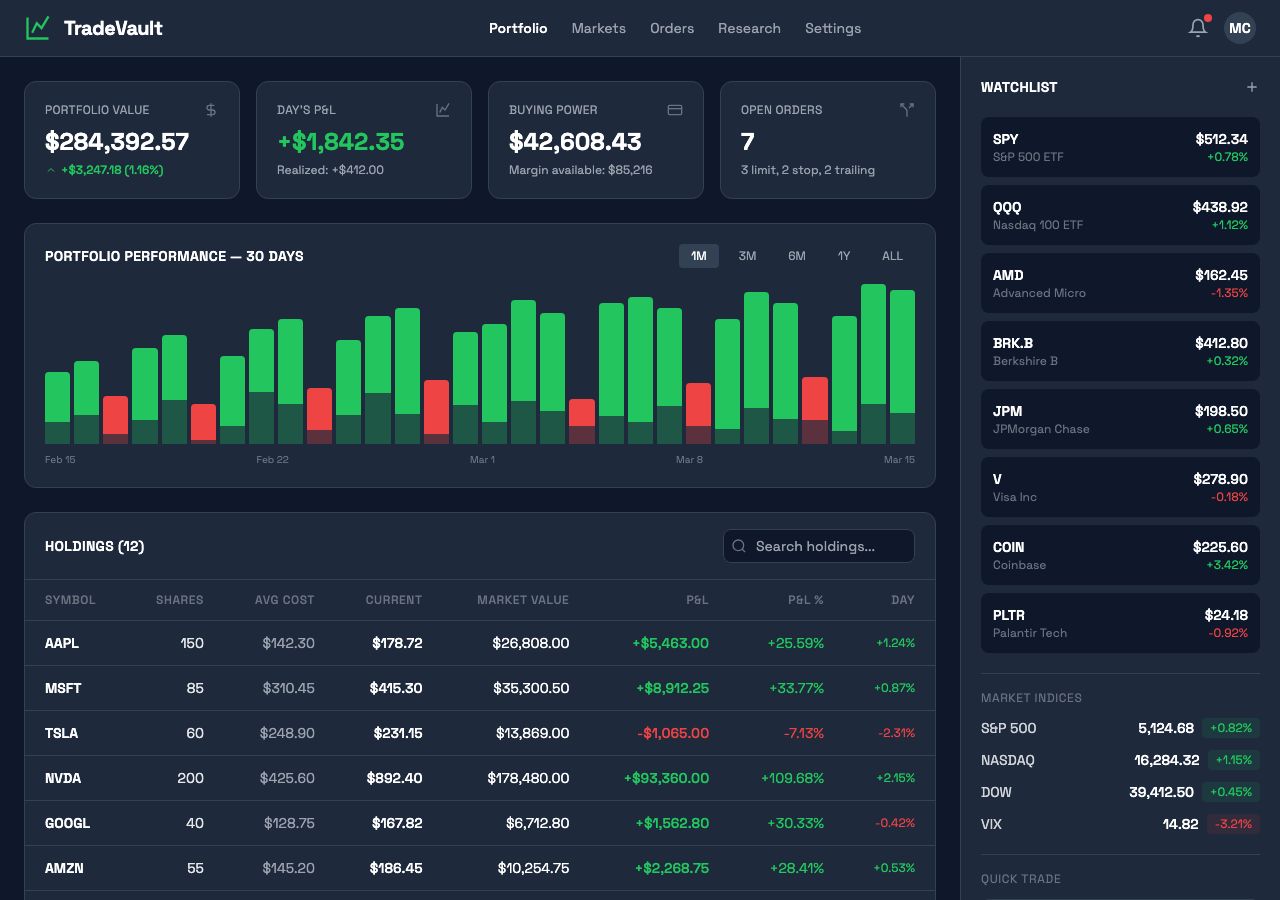Select the MSFT holdings row symbol

click(63, 688)
